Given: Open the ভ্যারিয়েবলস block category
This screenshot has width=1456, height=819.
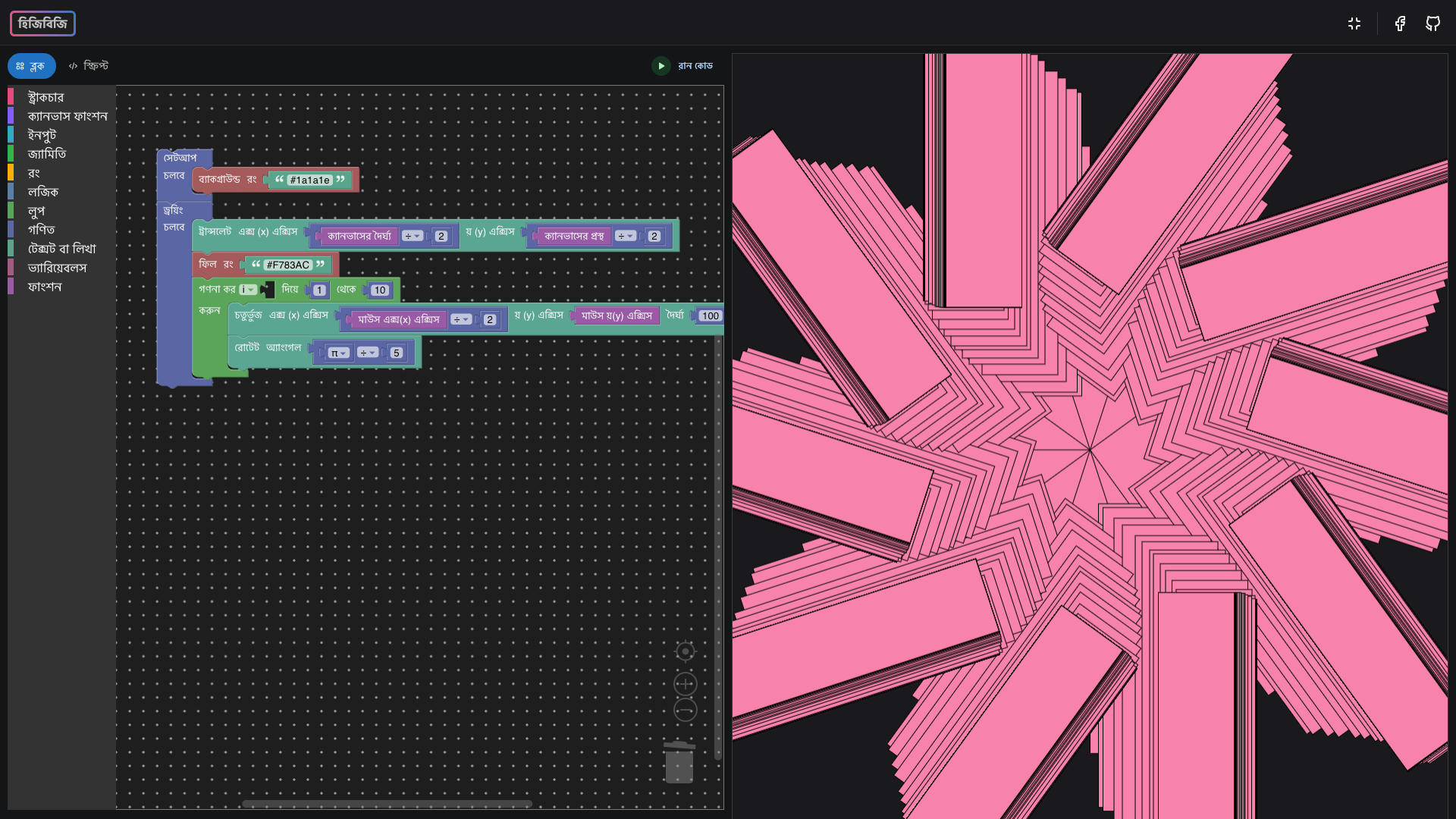Looking at the screenshot, I should [57, 268].
